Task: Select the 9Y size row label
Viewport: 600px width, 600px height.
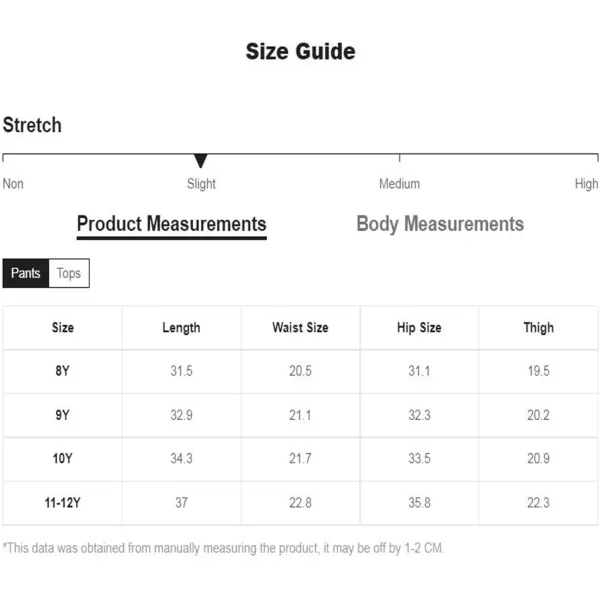Action: click(62, 415)
